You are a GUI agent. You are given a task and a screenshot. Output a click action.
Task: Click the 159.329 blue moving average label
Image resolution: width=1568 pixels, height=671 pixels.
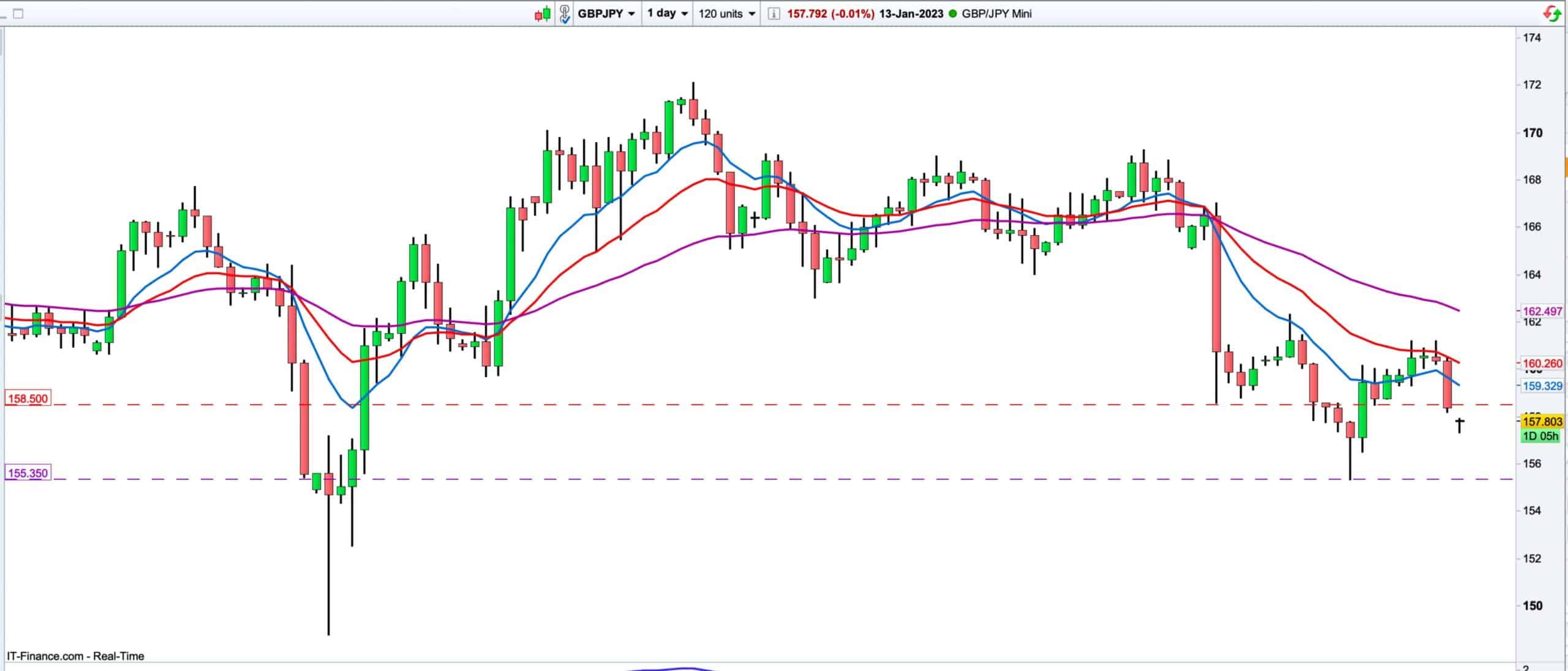pyautogui.click(x=1542, y=386)
